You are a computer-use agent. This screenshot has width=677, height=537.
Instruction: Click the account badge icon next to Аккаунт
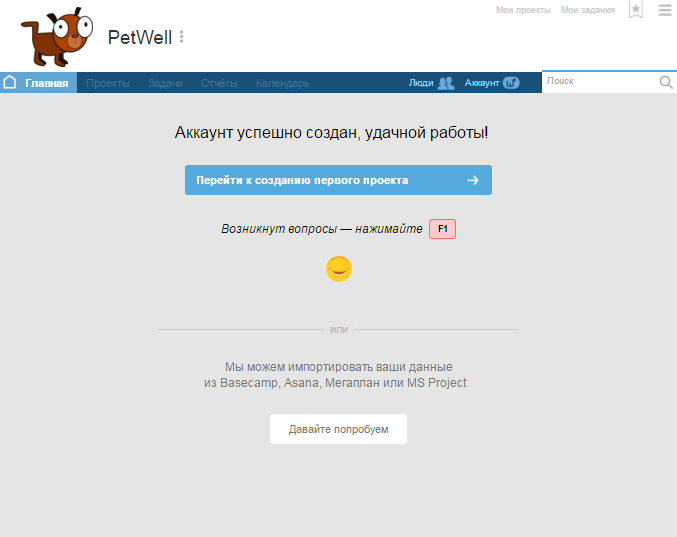click(x=511, y=83)
